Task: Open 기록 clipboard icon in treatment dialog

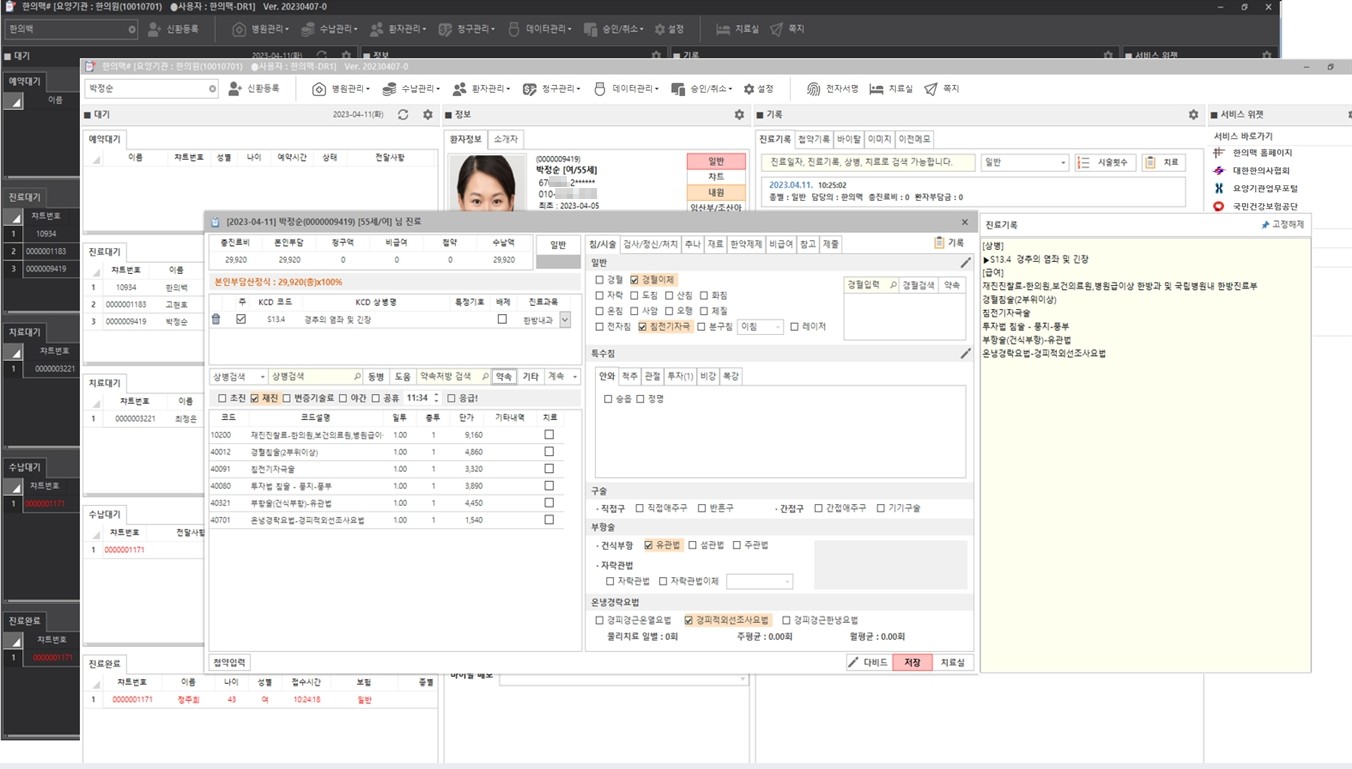Action: [x=939, y=243]
